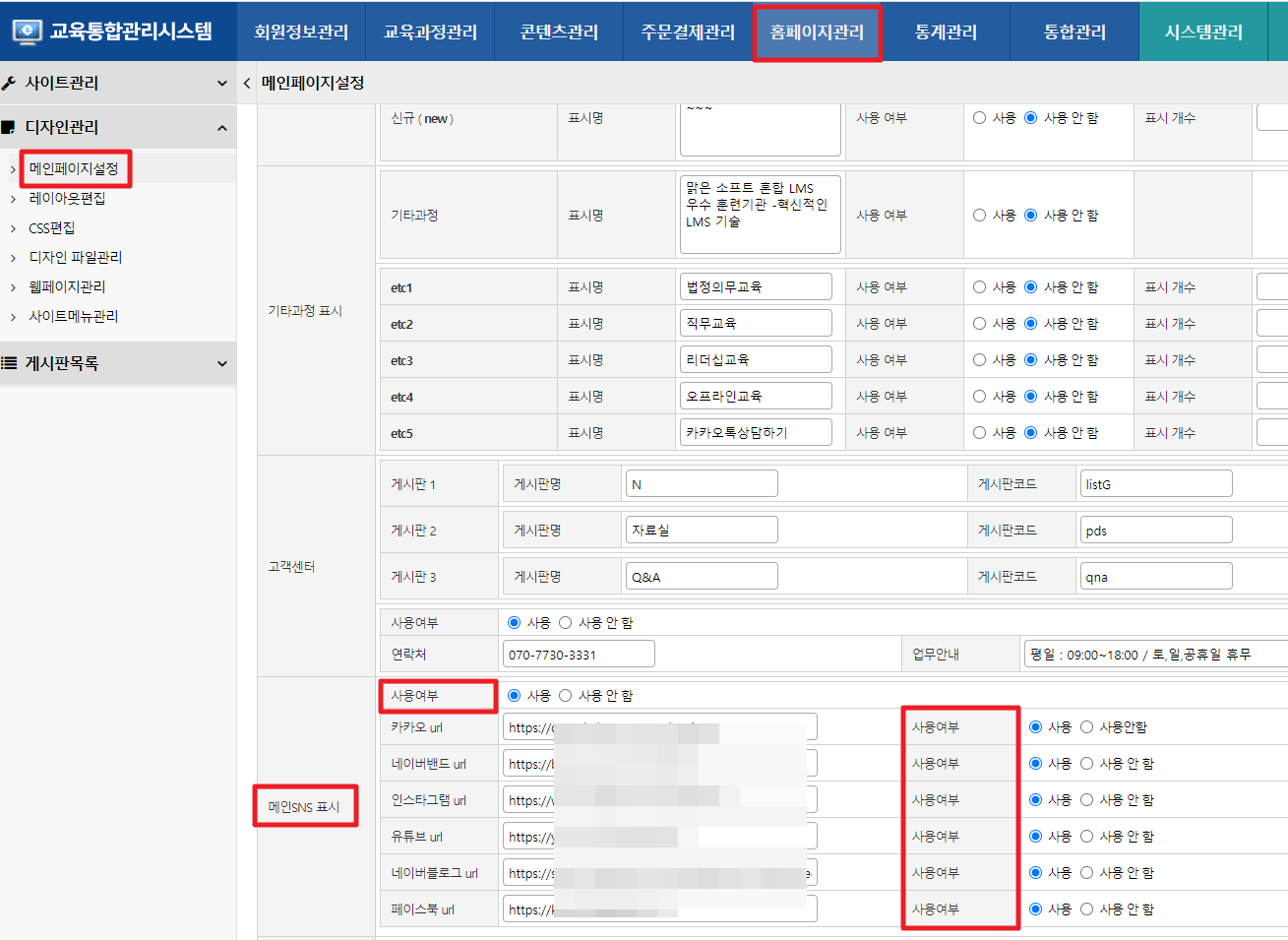Open 레이아웃편집 in the sidebar
This screenshot has width=1288, height=940.
point(67,198)
